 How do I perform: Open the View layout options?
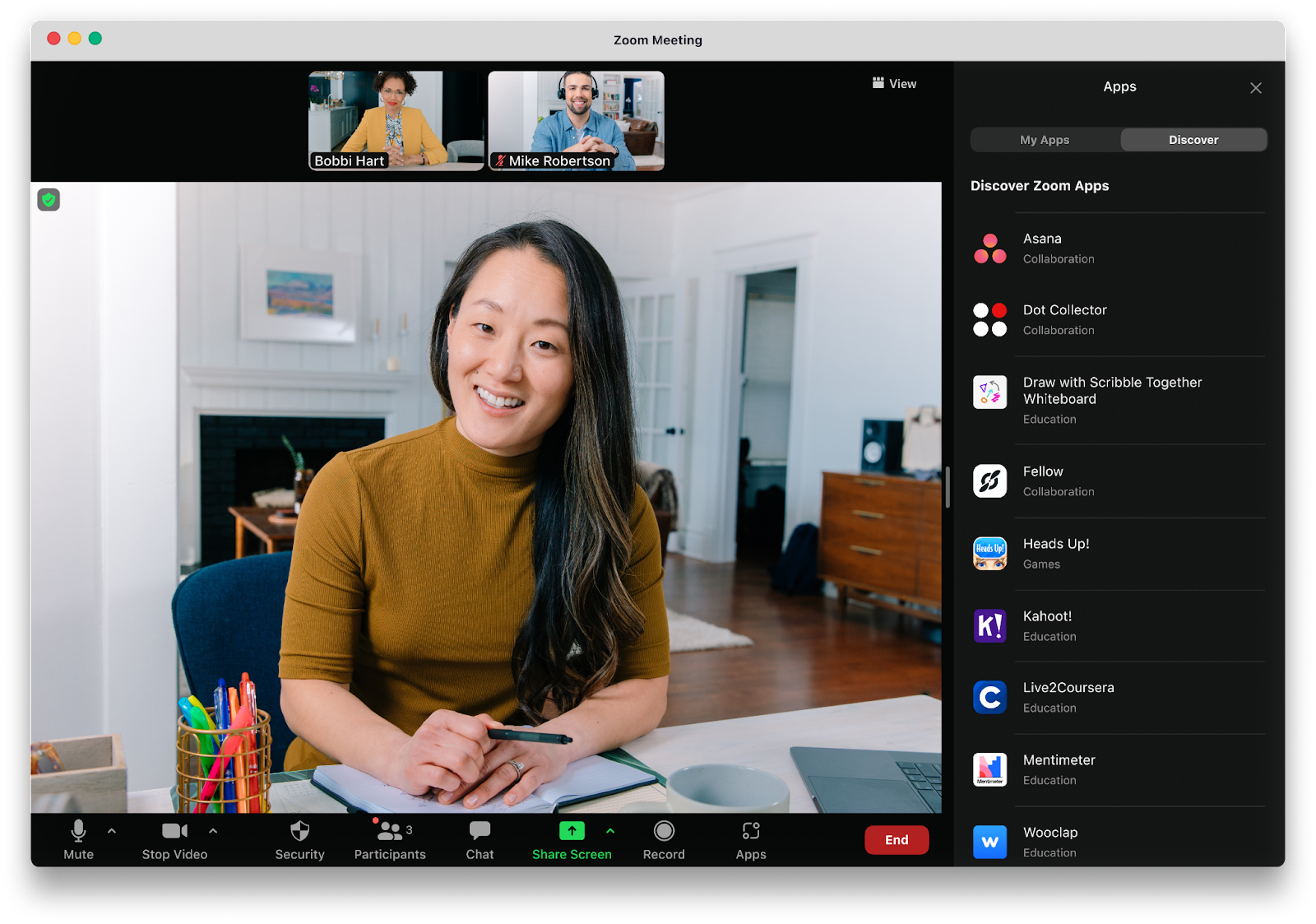tap(894, 83)
